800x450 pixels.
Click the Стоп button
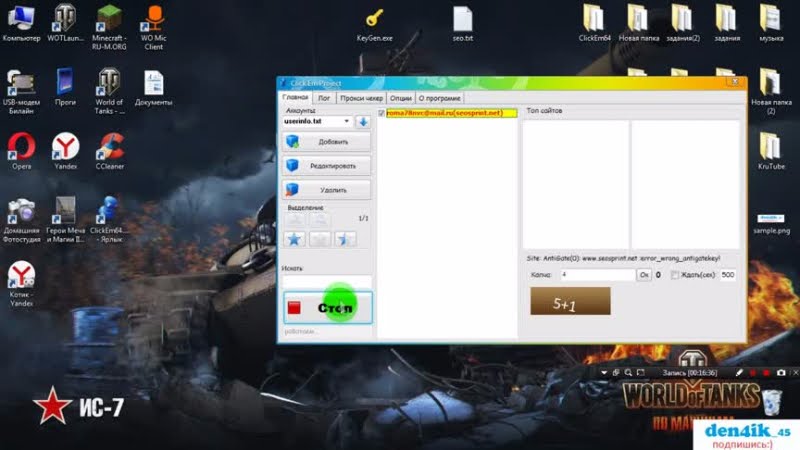point(328,308)
